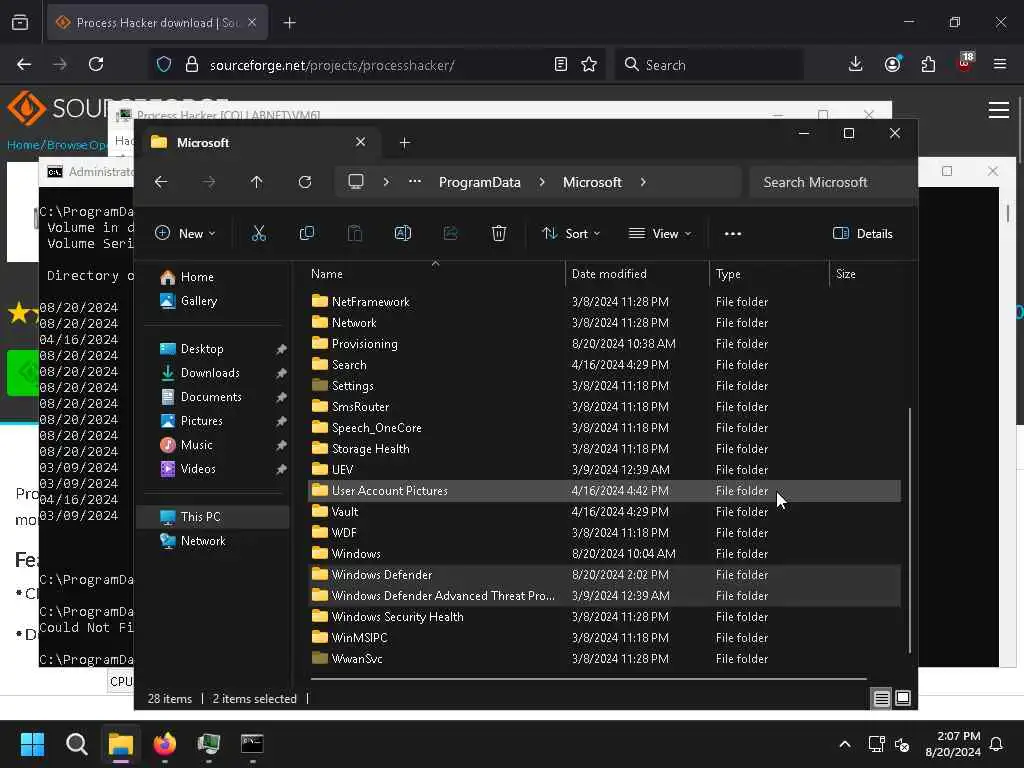Screen dimensions: 1024x768
Task: Select the SmsRouter folder
Action: [x=604, y=407]
